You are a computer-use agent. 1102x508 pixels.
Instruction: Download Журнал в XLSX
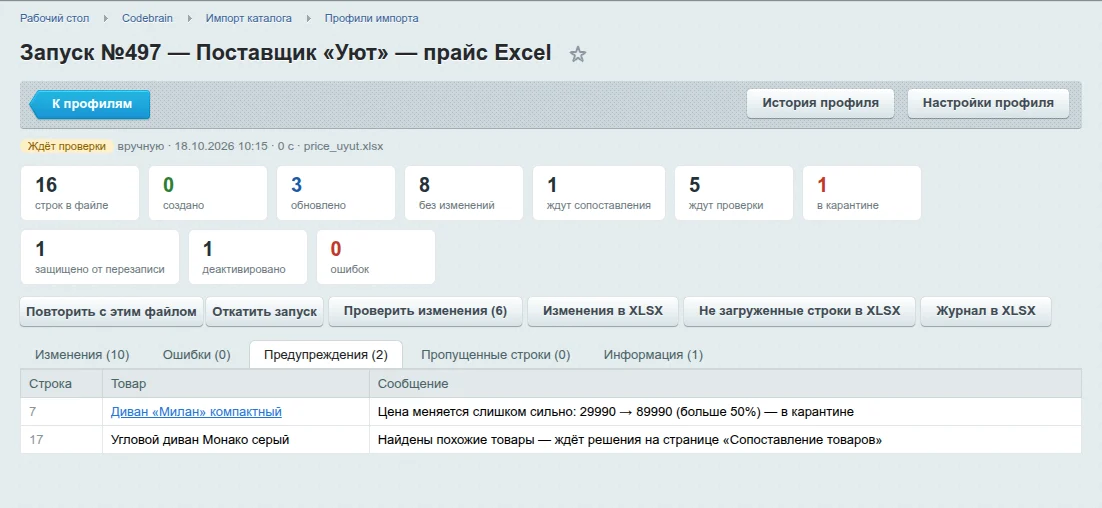(986, 311)
